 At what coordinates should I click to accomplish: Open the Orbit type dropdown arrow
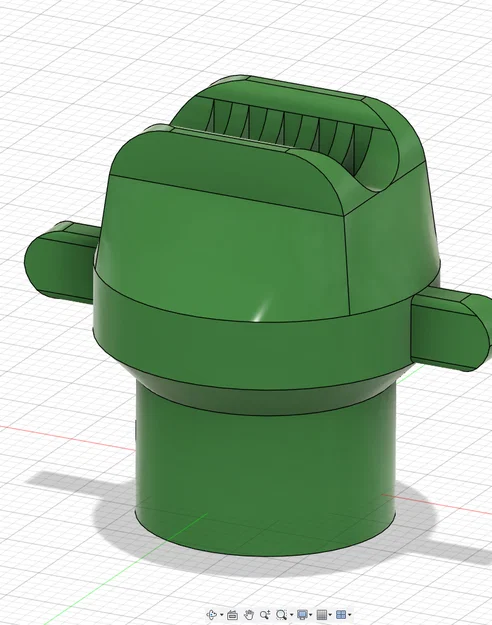tap(222, 615)
